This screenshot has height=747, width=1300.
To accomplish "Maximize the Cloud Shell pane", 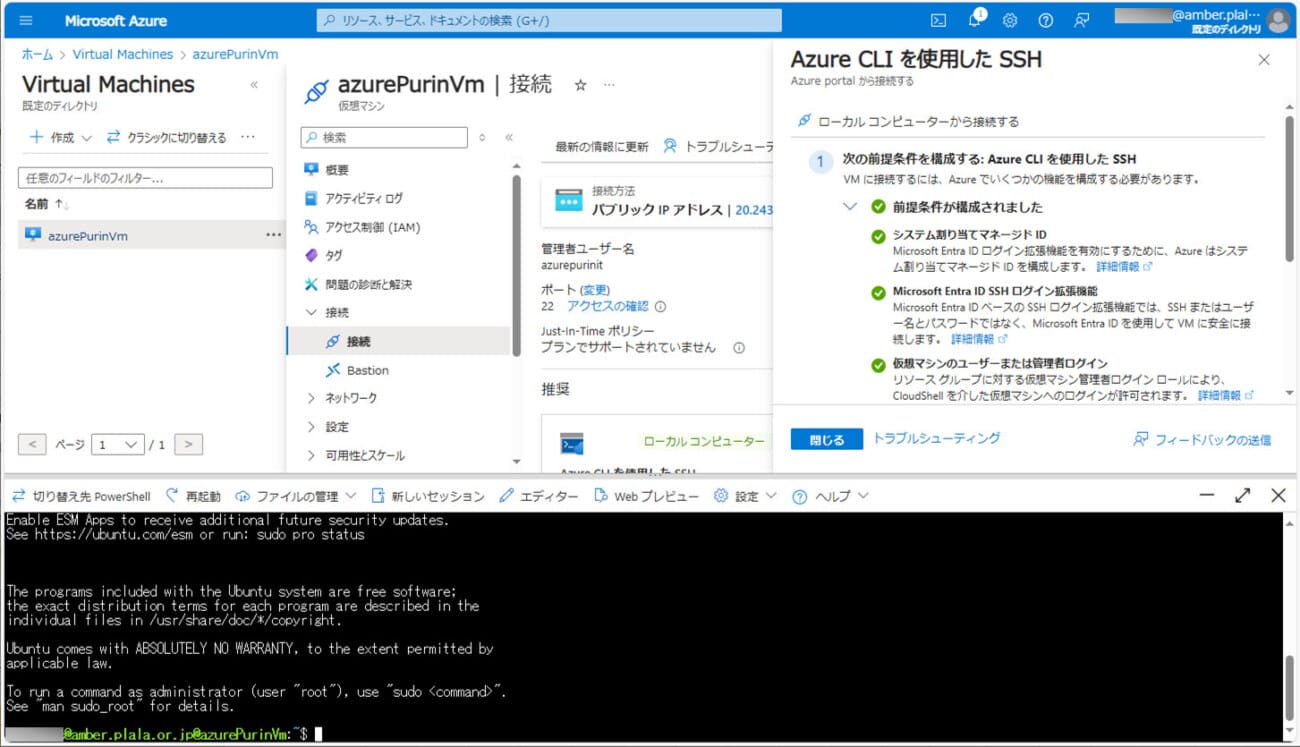I will coord(1243,495).
